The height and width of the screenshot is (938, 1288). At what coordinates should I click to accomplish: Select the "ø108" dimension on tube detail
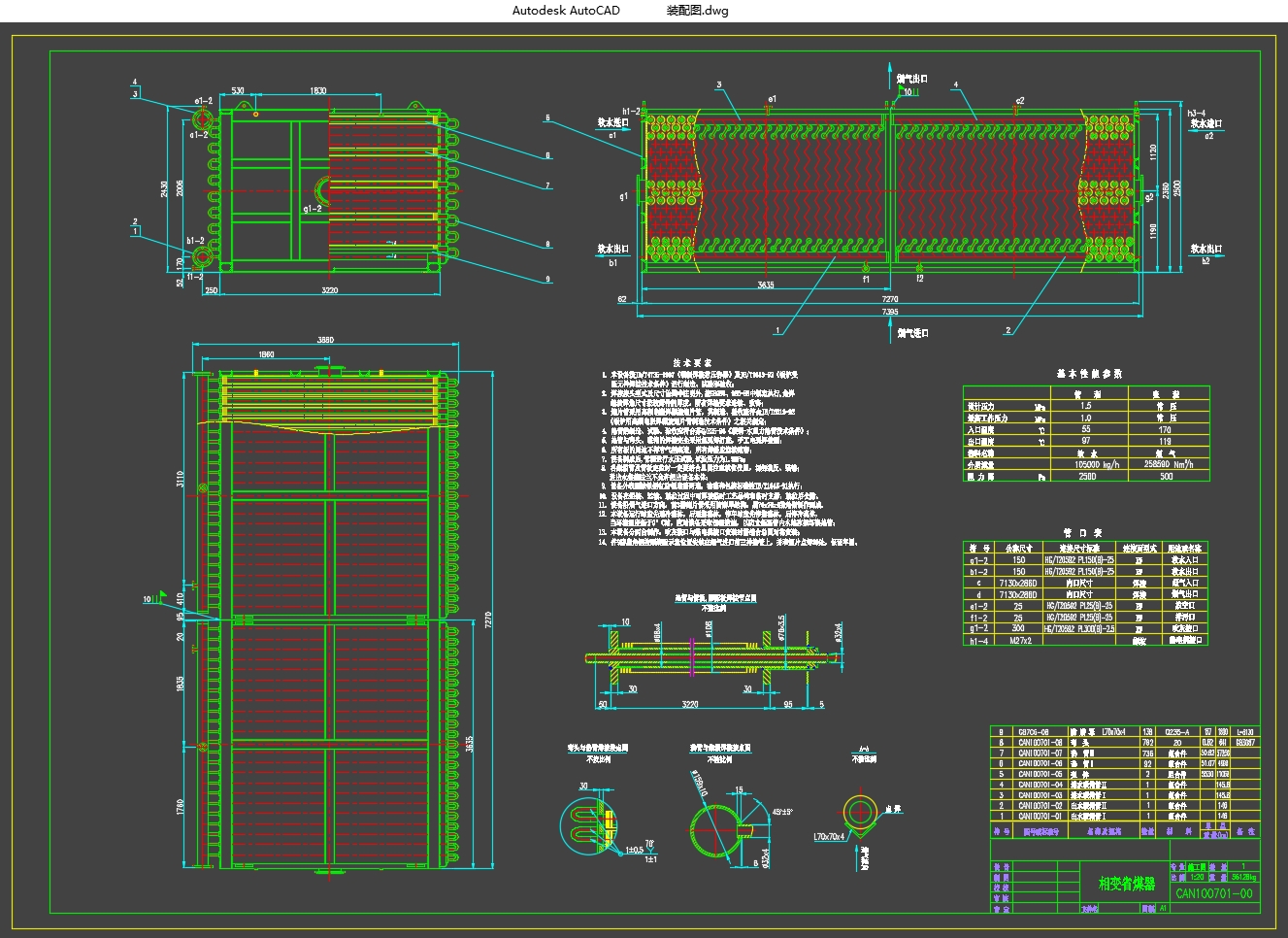point(710,629)
